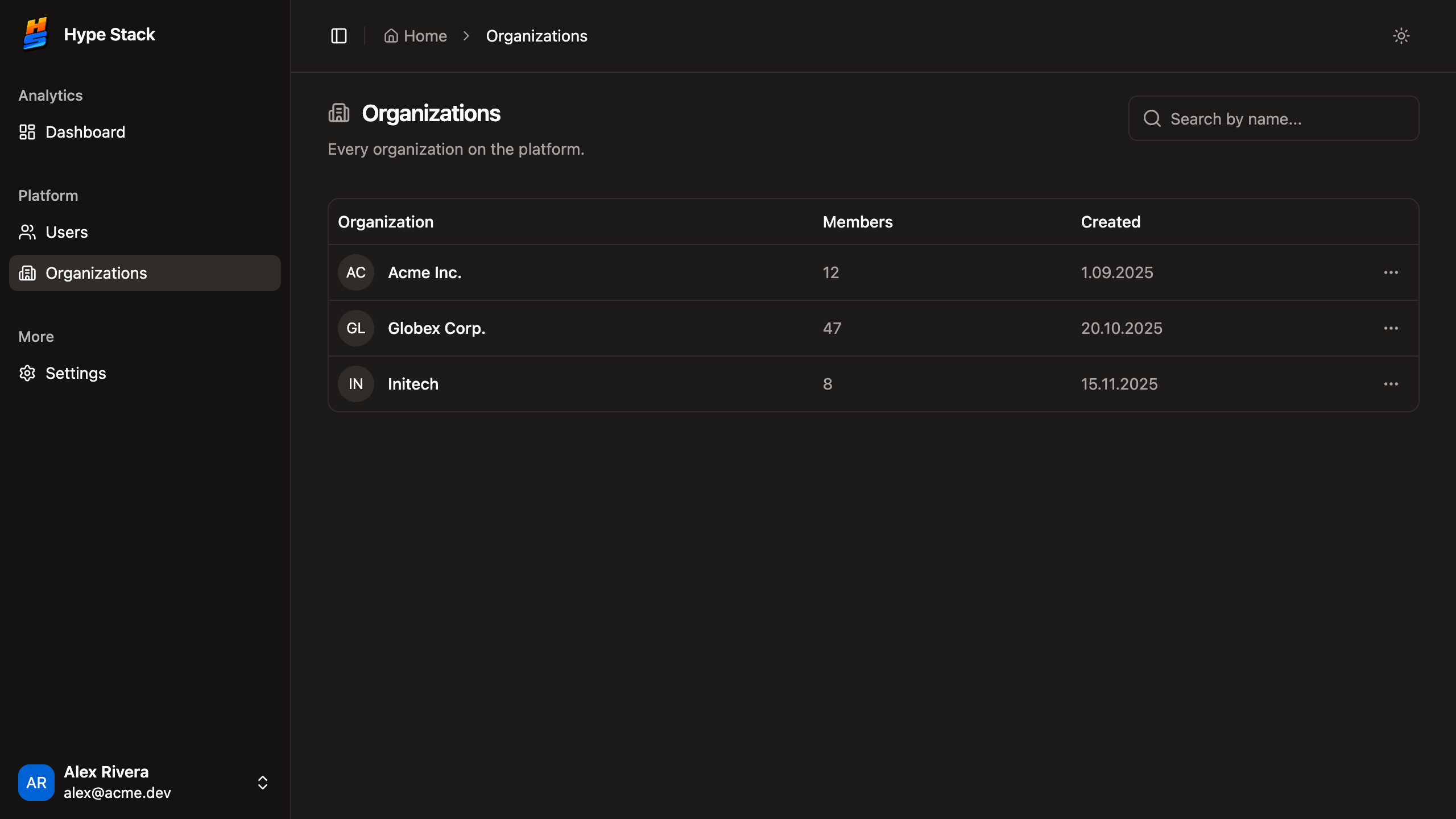Image resolution: width=1456 pixels, height=819 pixels.
Task: Click the Platform section label
Action: tap(48, 196)
